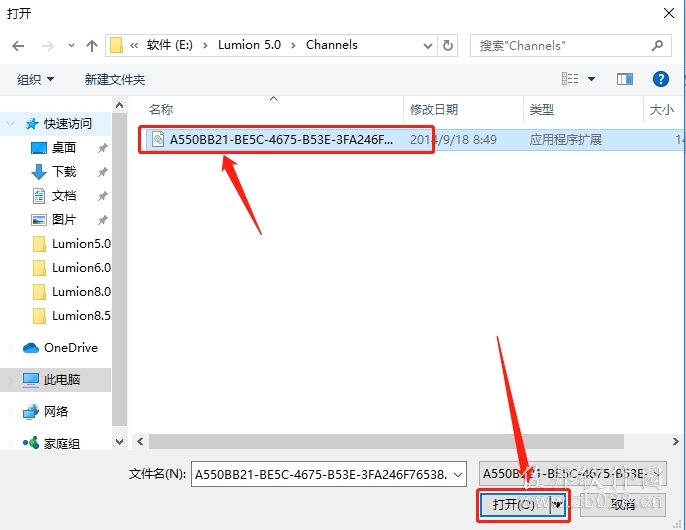Click pin icon next to 图片
Screen dimensions: 686x530
point(102,220)
